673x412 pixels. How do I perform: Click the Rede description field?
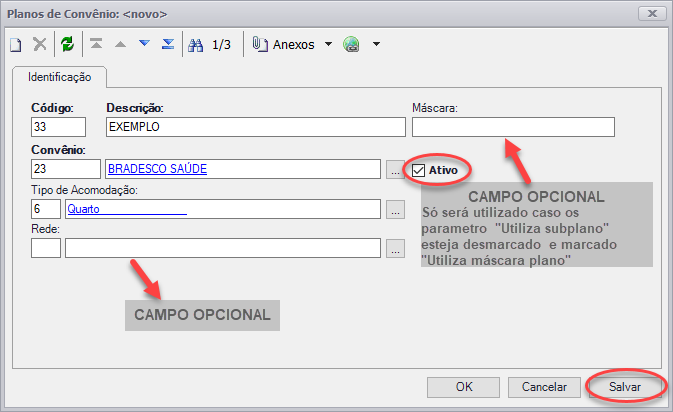[223, 248]
